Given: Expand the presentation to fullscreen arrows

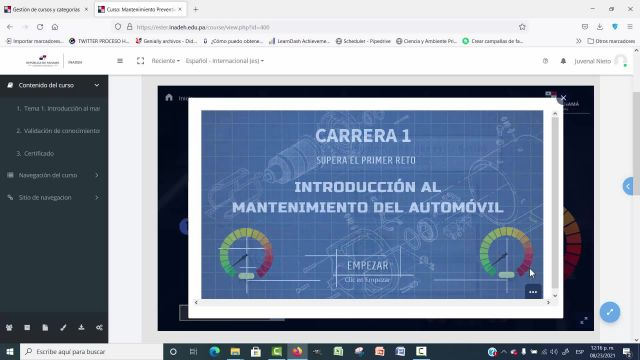Looking at the screenshot, I should 584,320.
